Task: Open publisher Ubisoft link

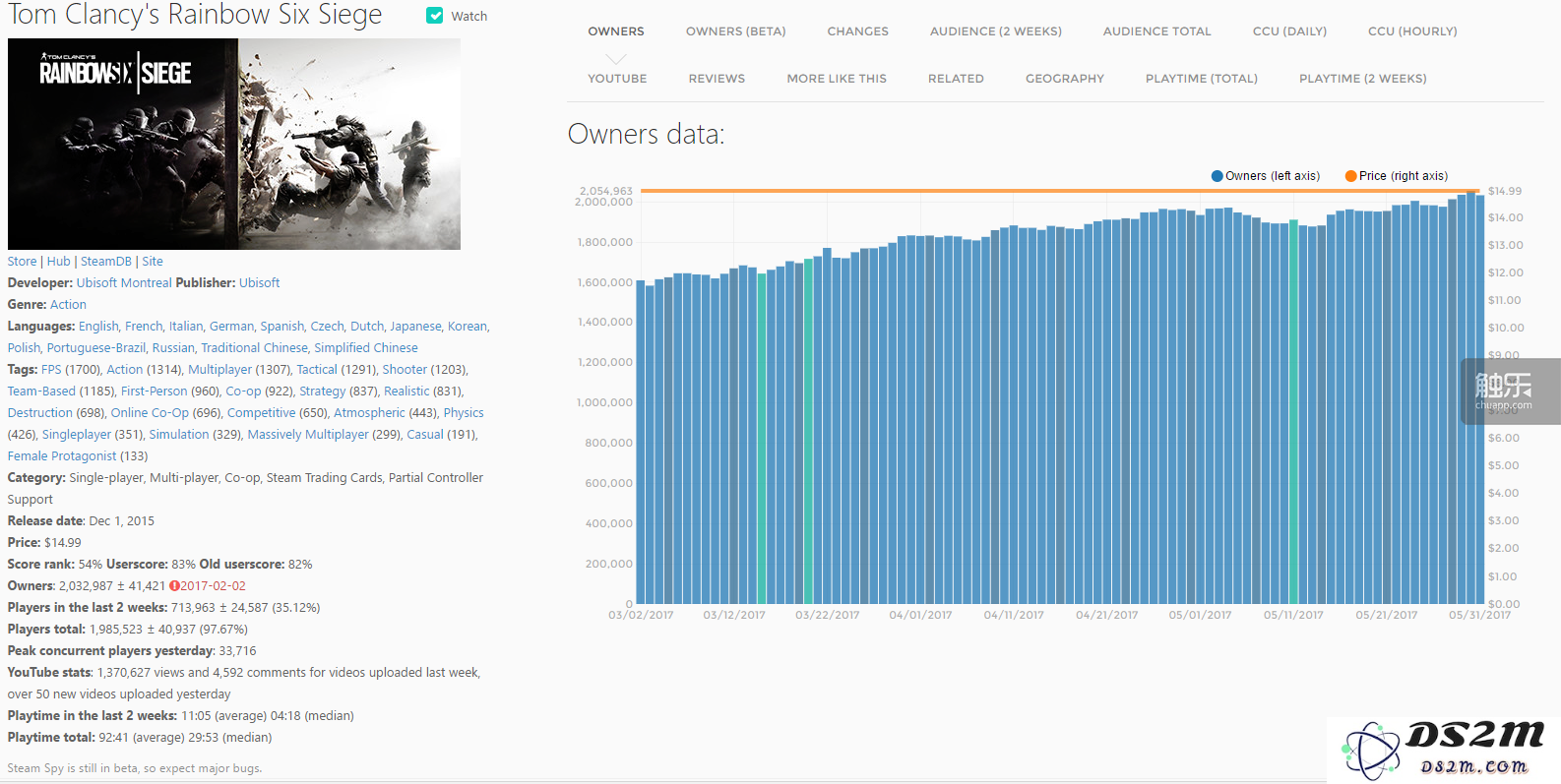Action: (260, 283)
